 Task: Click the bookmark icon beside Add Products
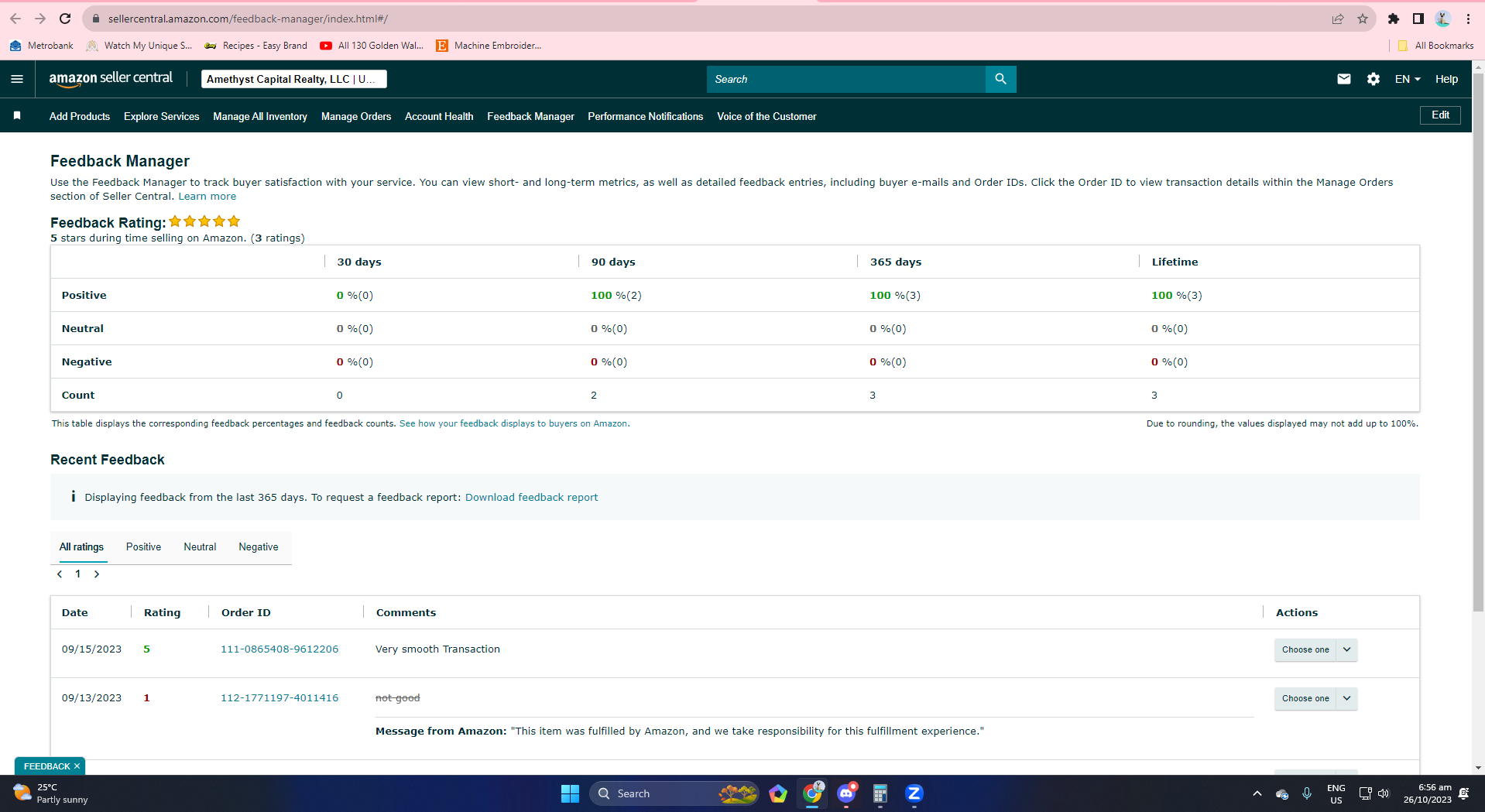click(17, 116)
